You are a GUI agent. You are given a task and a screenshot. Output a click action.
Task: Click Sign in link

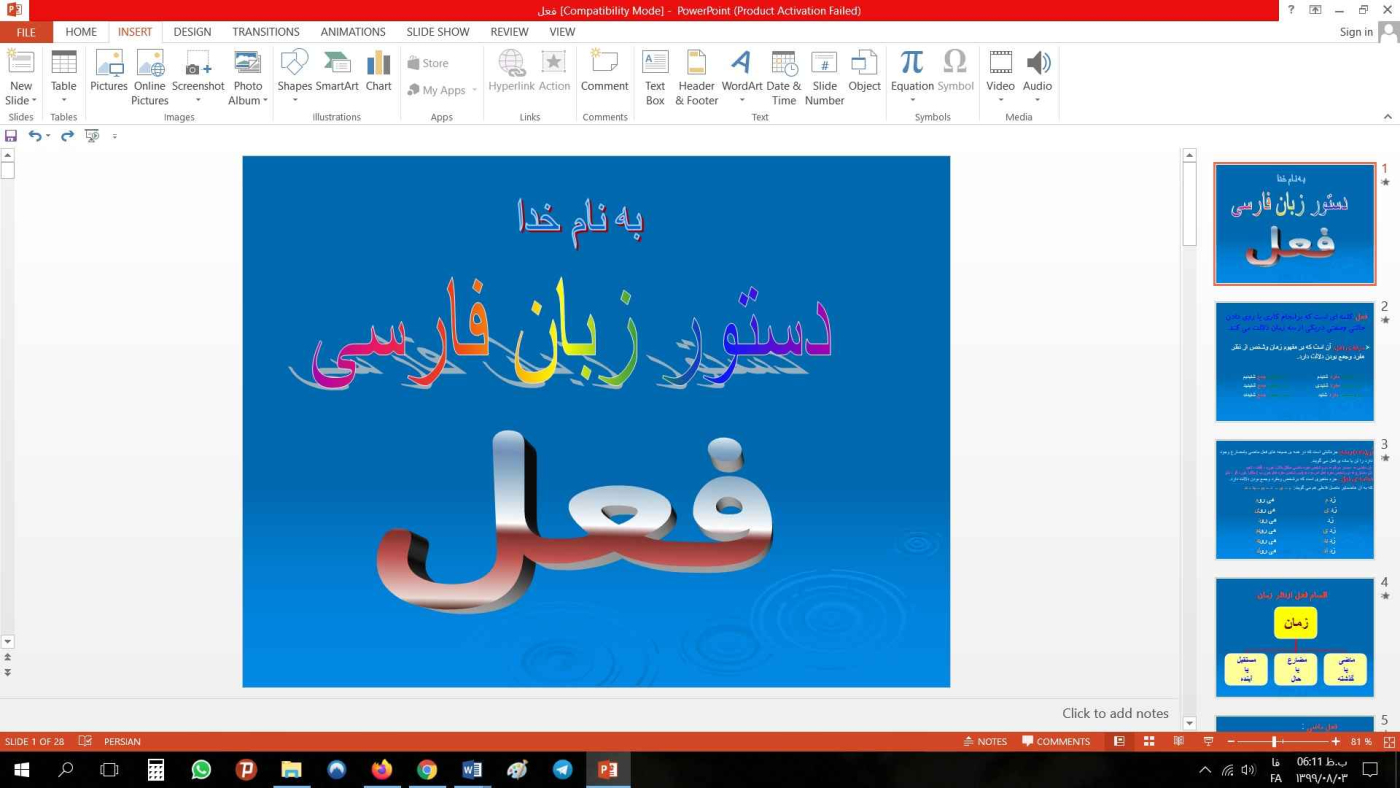1356,32
